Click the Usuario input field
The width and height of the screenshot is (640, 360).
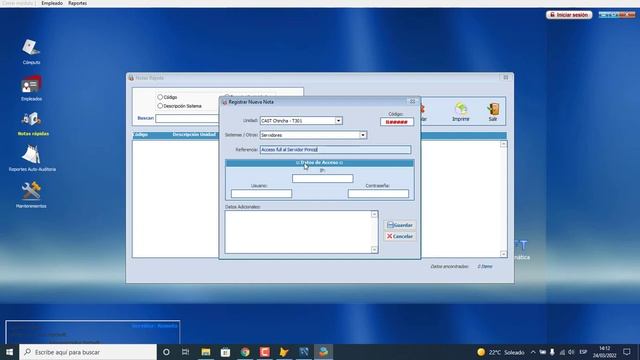[x=261, y=193]
